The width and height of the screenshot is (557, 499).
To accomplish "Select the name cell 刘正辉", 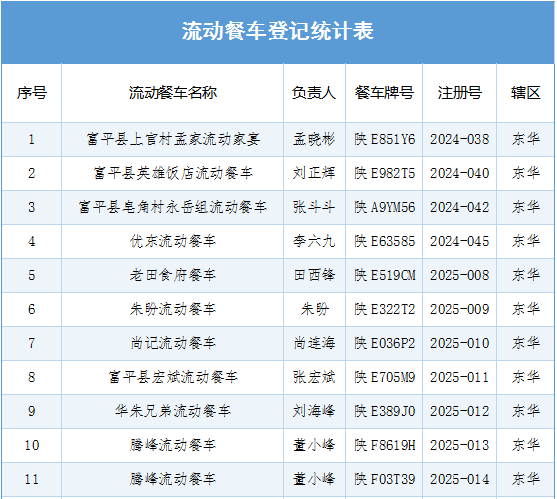I will 314,173.
